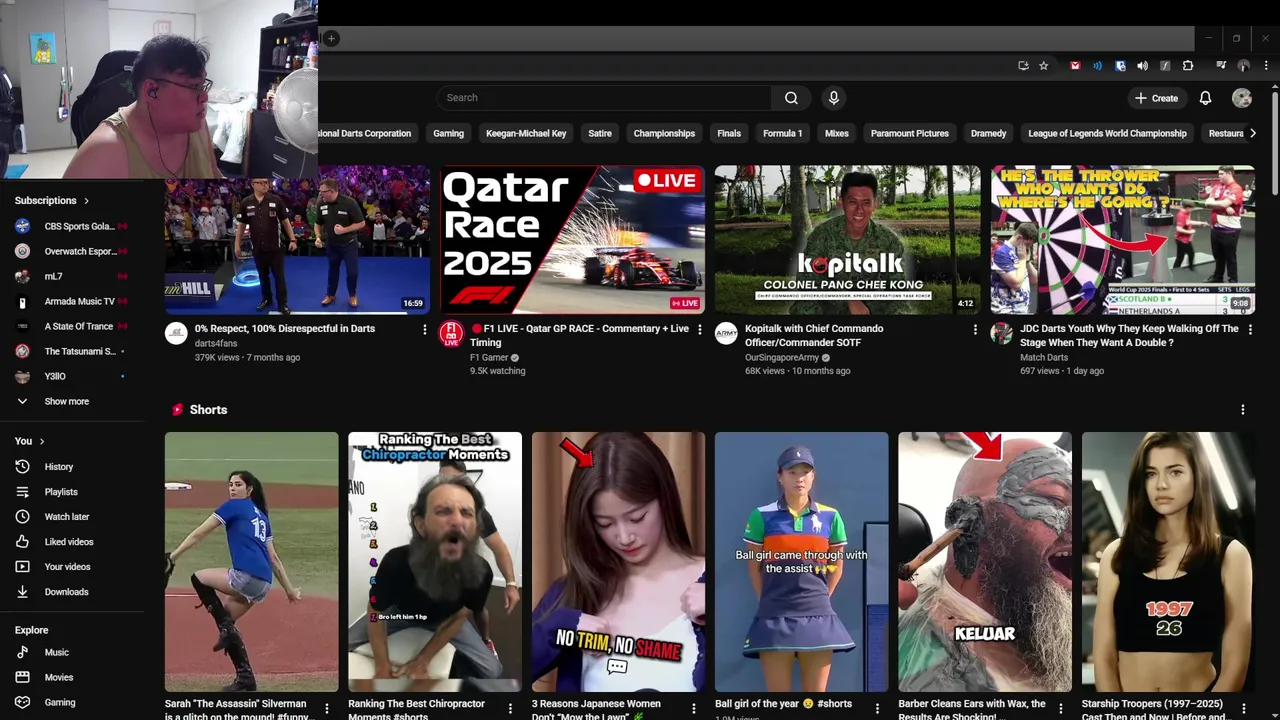Open the Starship Troopers cast short thumbnail
1280x720 pixels.
click(1168, 562)
